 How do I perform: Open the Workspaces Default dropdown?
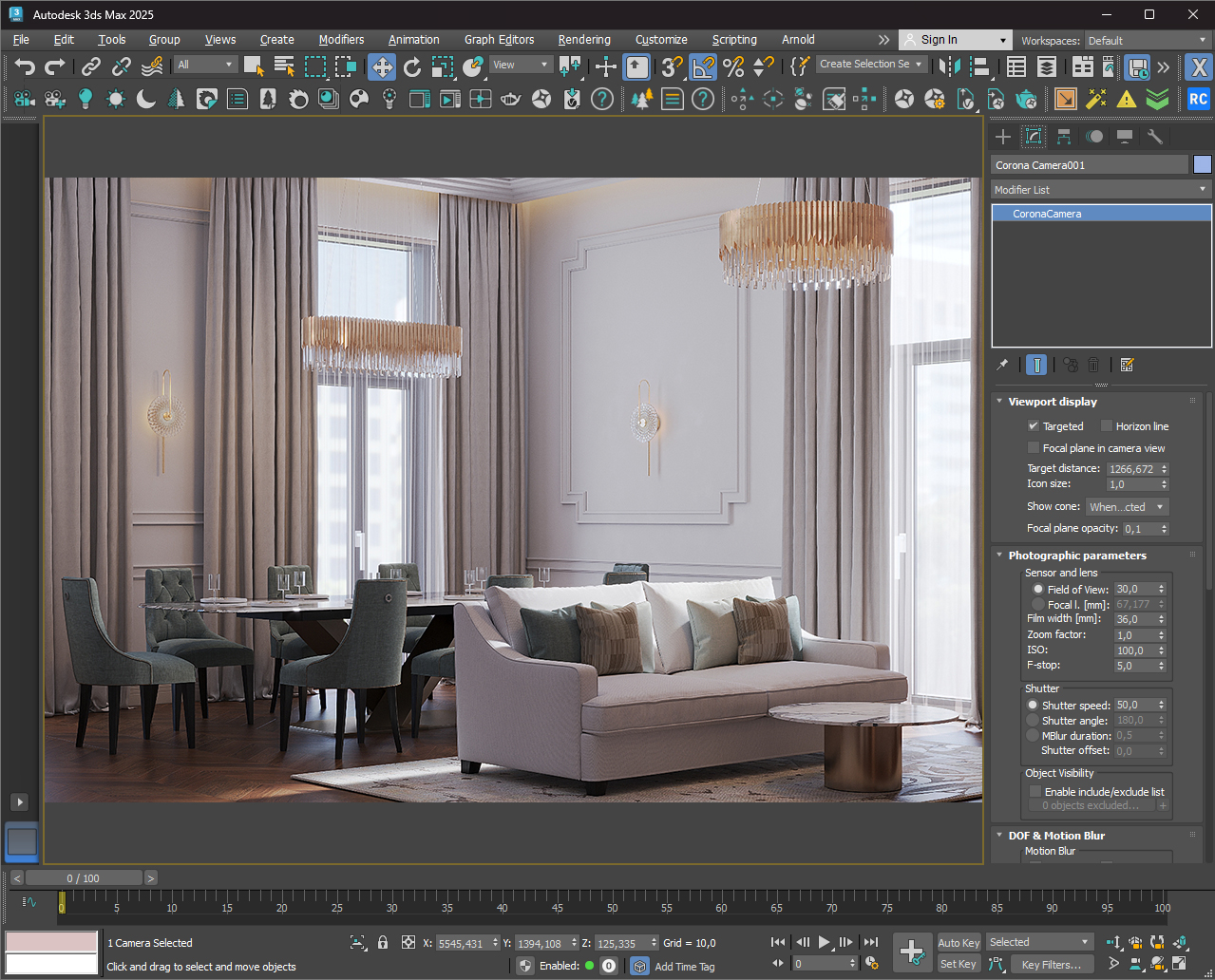[1148, 41]
